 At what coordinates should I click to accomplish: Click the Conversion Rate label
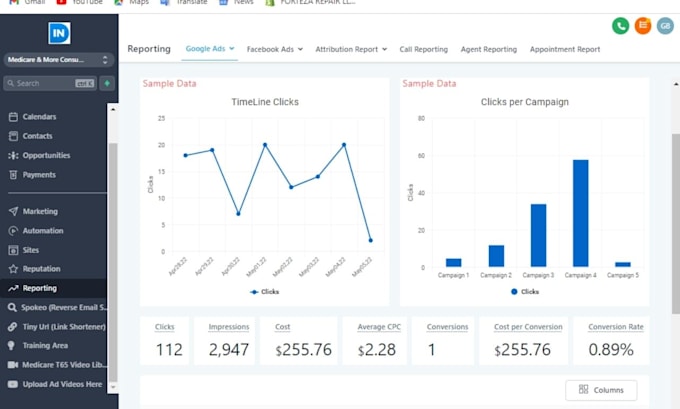(x=616, y=327)
